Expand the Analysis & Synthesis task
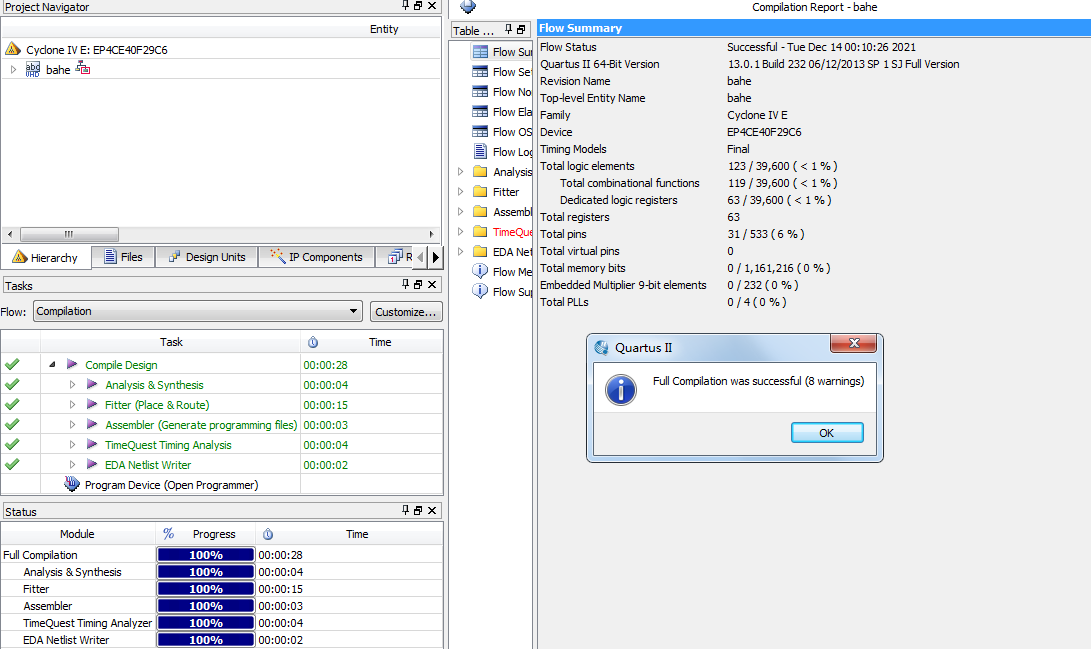This screenshot has height=649, width=1091. (x=72, y=385)
